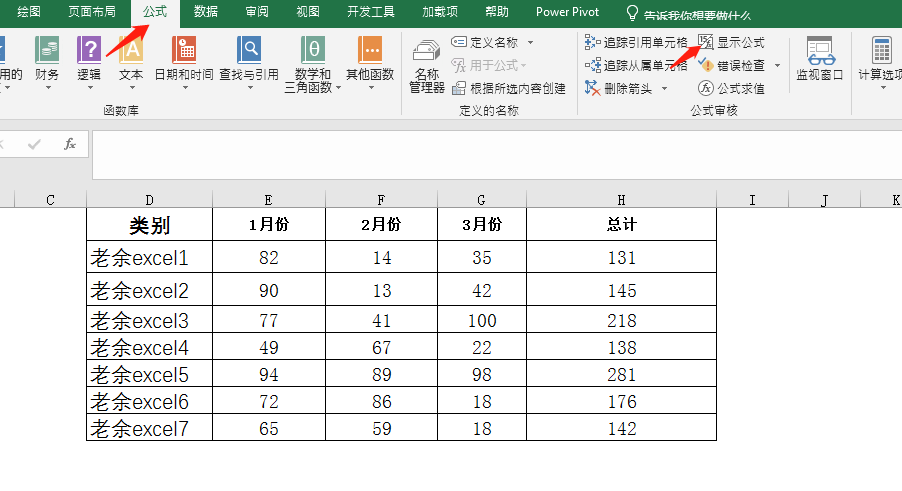
Task: Switch to the 数据 tab
Action: tap(205, 12)
